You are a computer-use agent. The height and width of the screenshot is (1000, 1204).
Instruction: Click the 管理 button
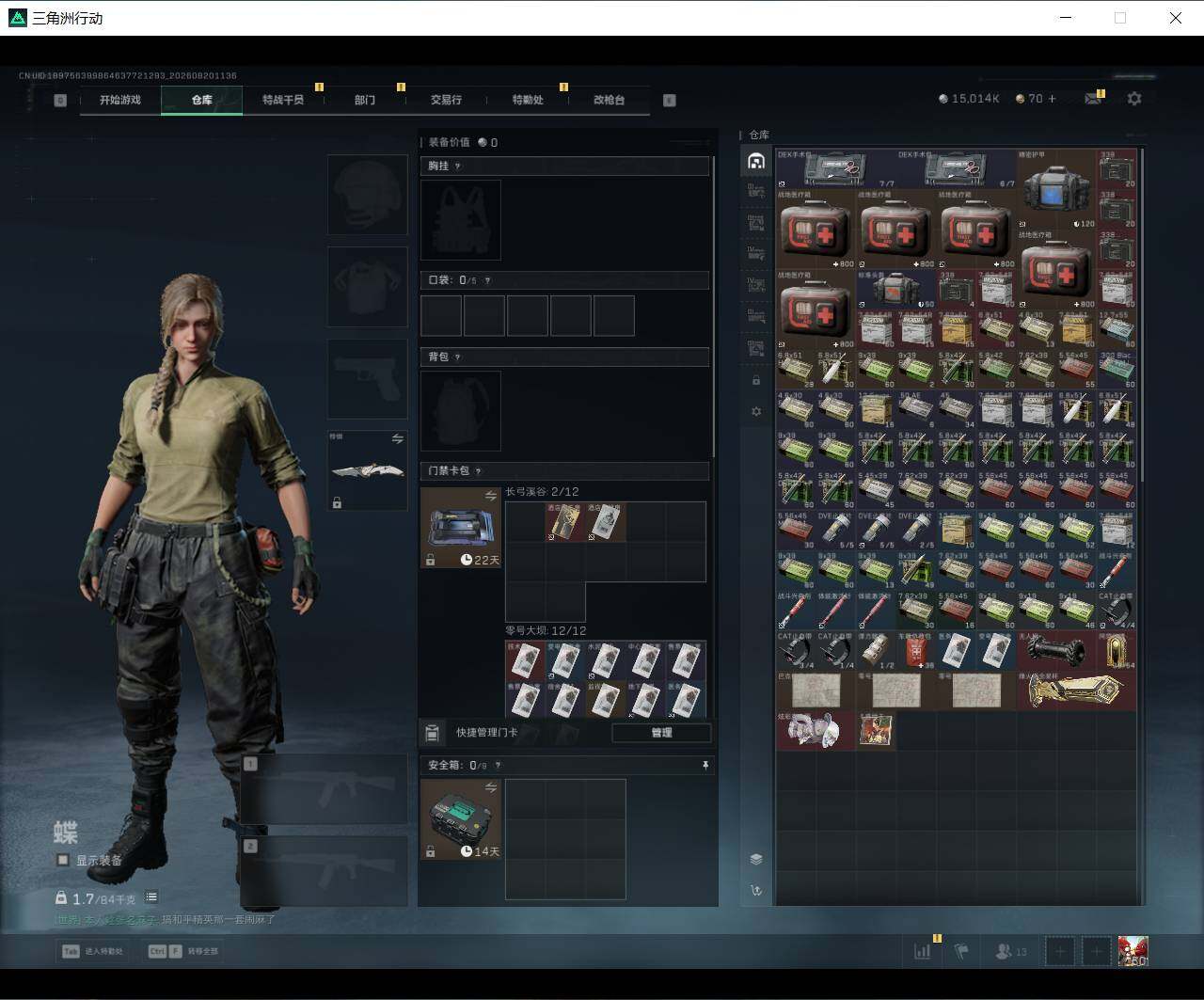pyautogui.click(x=661, y=733)
